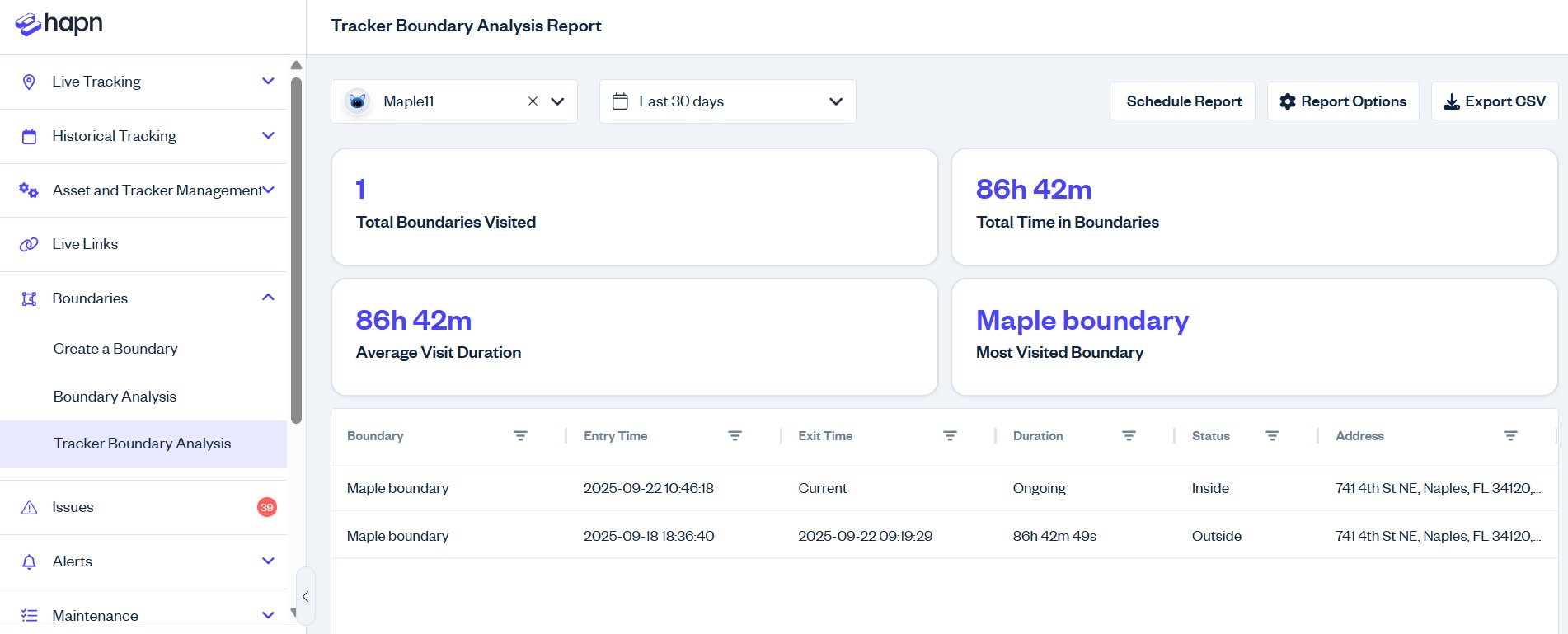Open the Maple11 tracker dropdown
The image size is (1568, 634).
557,101
